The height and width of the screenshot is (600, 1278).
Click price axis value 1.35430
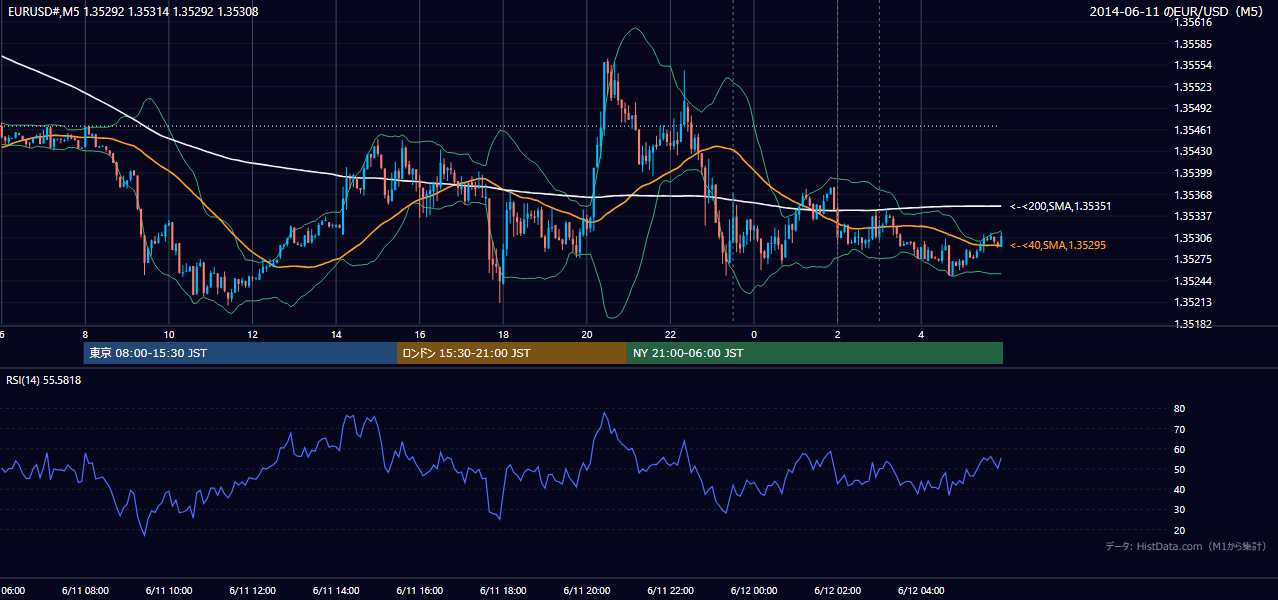tap(1194, 152)
